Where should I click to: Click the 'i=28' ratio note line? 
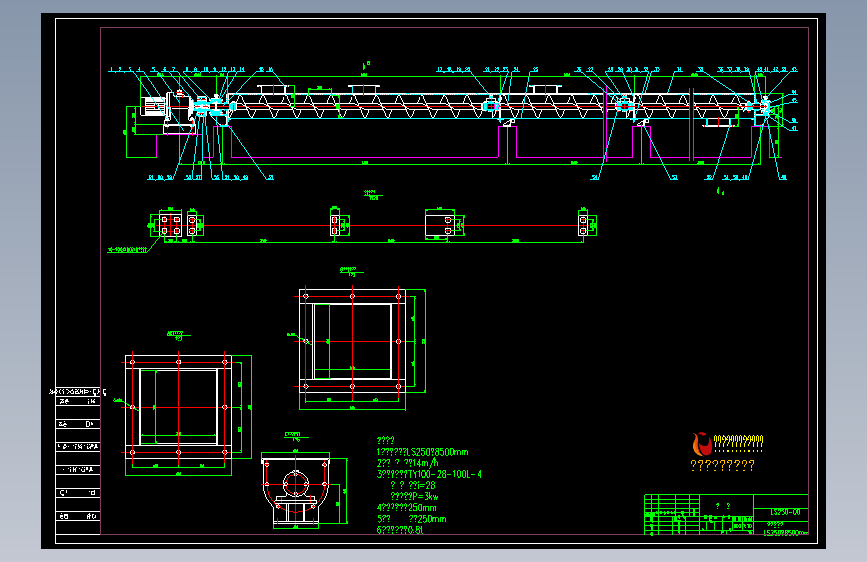tap(412, 485)
